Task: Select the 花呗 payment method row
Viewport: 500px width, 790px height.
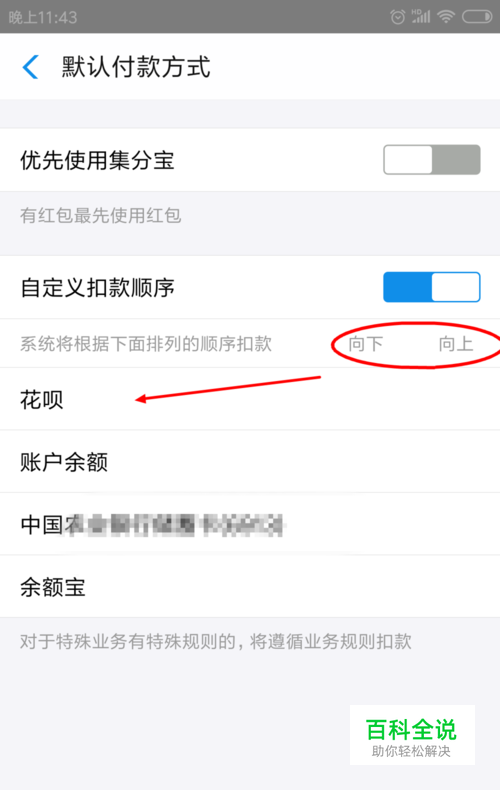Action: click(x=250, y=400)
